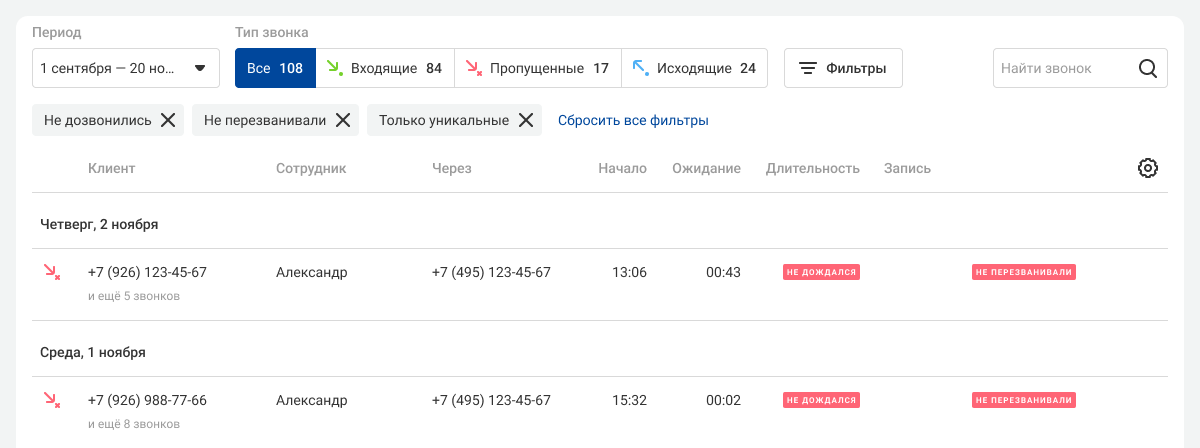Click missed call icon for +7 (926) 988-77-66

pyautogui.click(x=51, y=400)
